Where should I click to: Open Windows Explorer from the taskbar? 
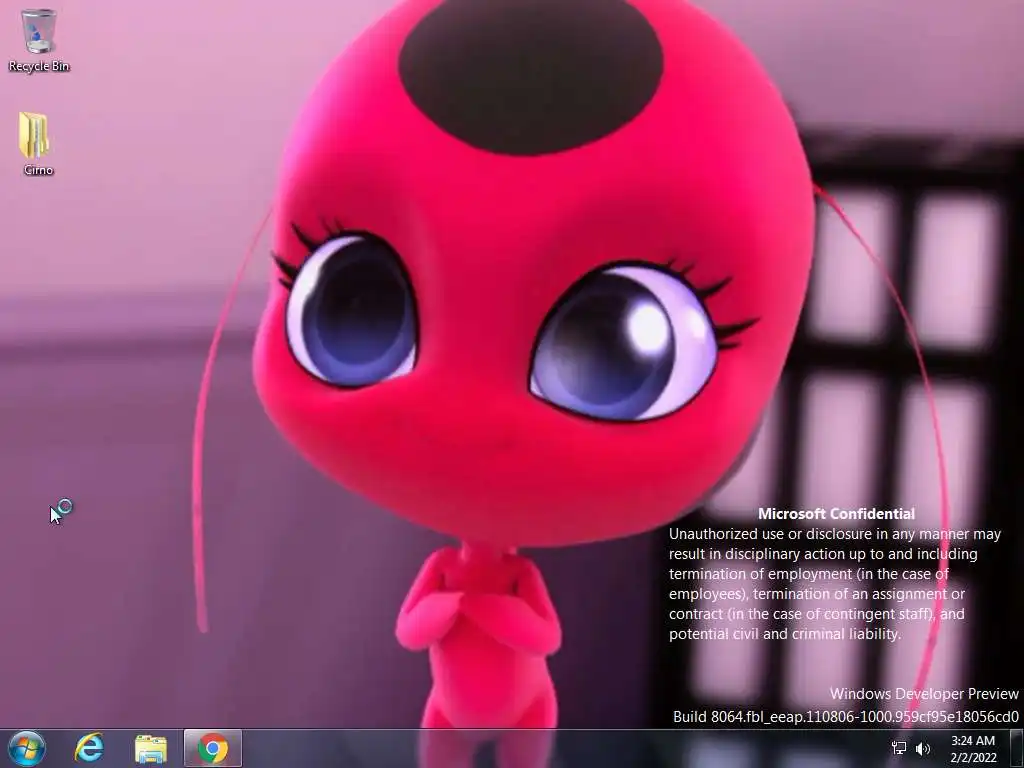[x=151, y=748]
